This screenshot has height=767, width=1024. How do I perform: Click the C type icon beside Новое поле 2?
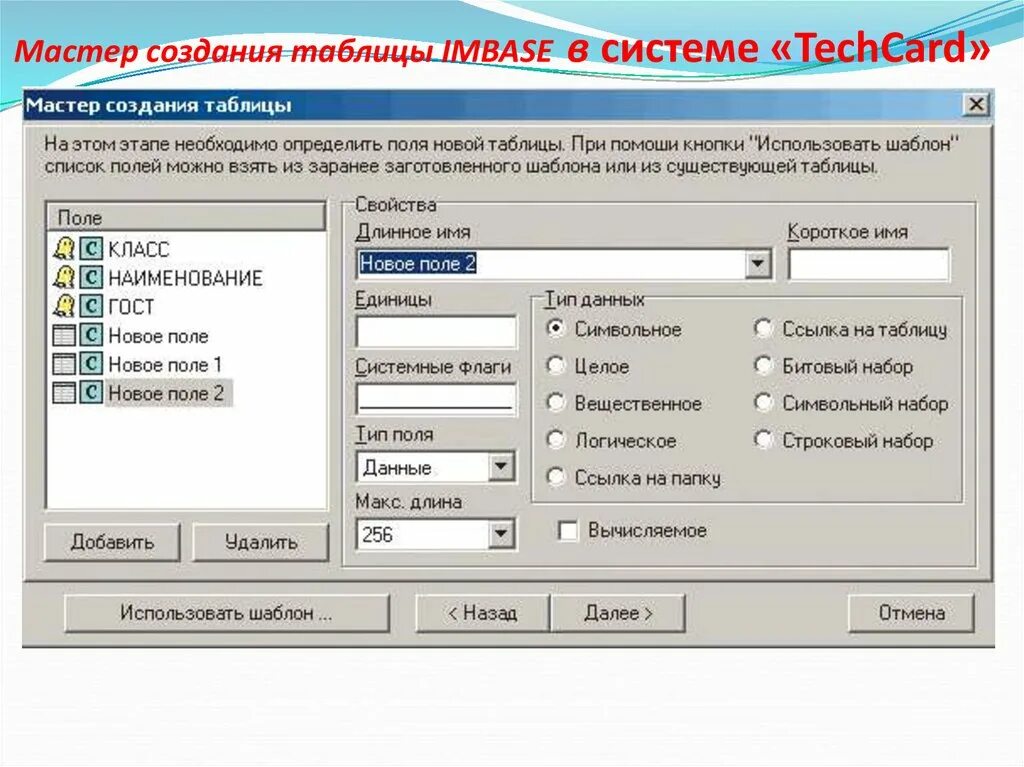tap(91, 393)
